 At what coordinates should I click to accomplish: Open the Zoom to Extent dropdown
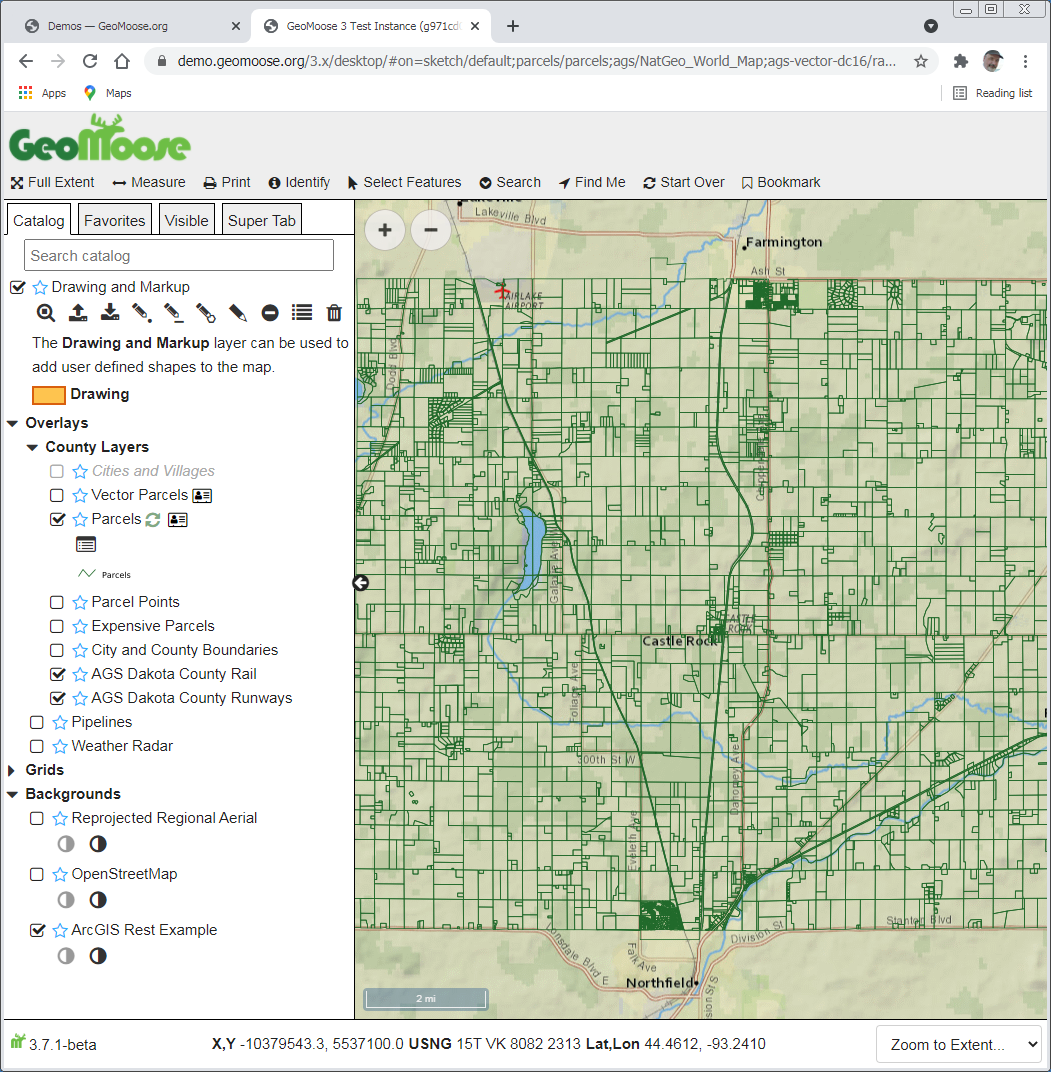tap(959, 1044)
